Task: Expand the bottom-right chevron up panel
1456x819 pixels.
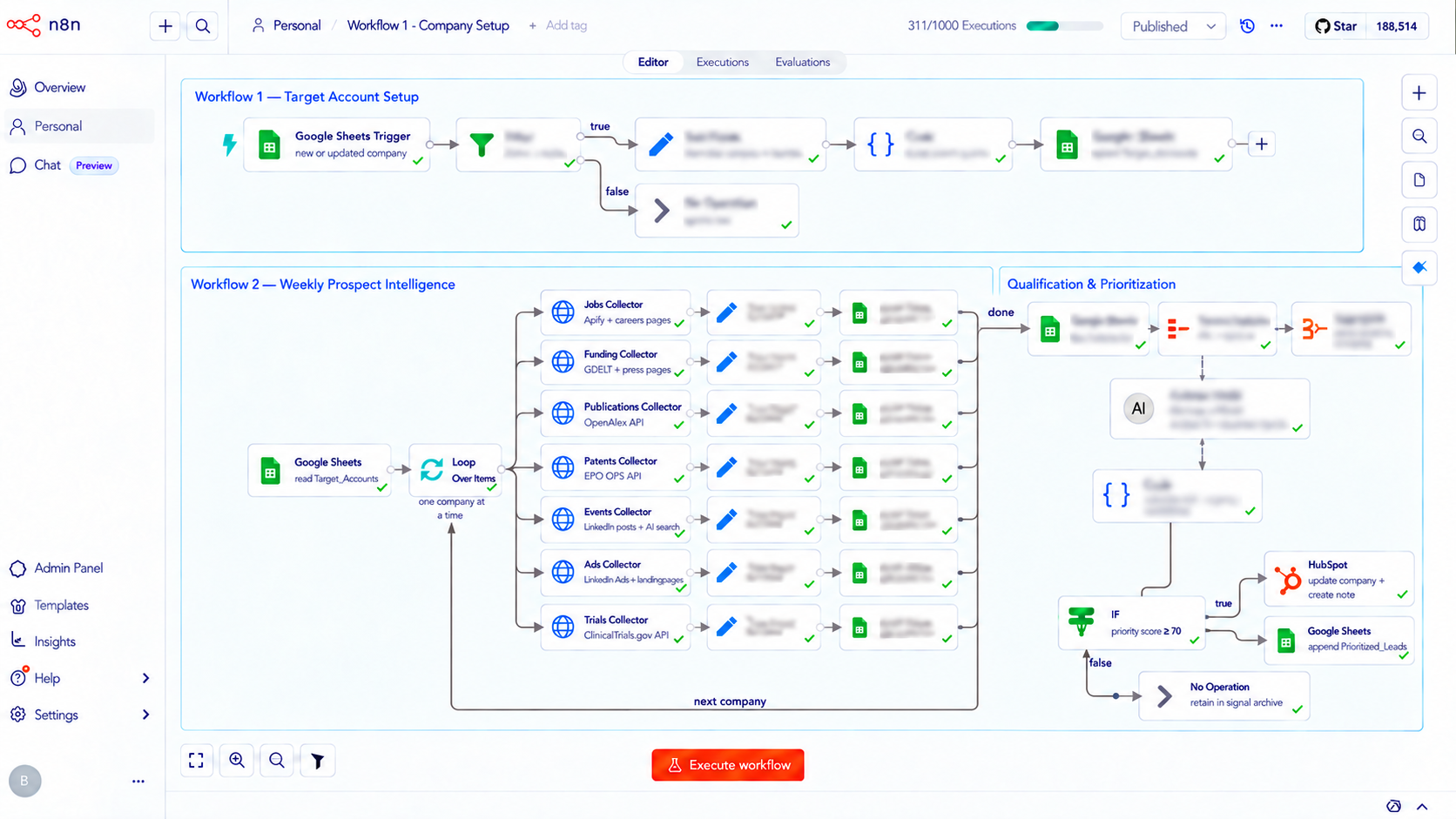Action: pos(1422,806)
